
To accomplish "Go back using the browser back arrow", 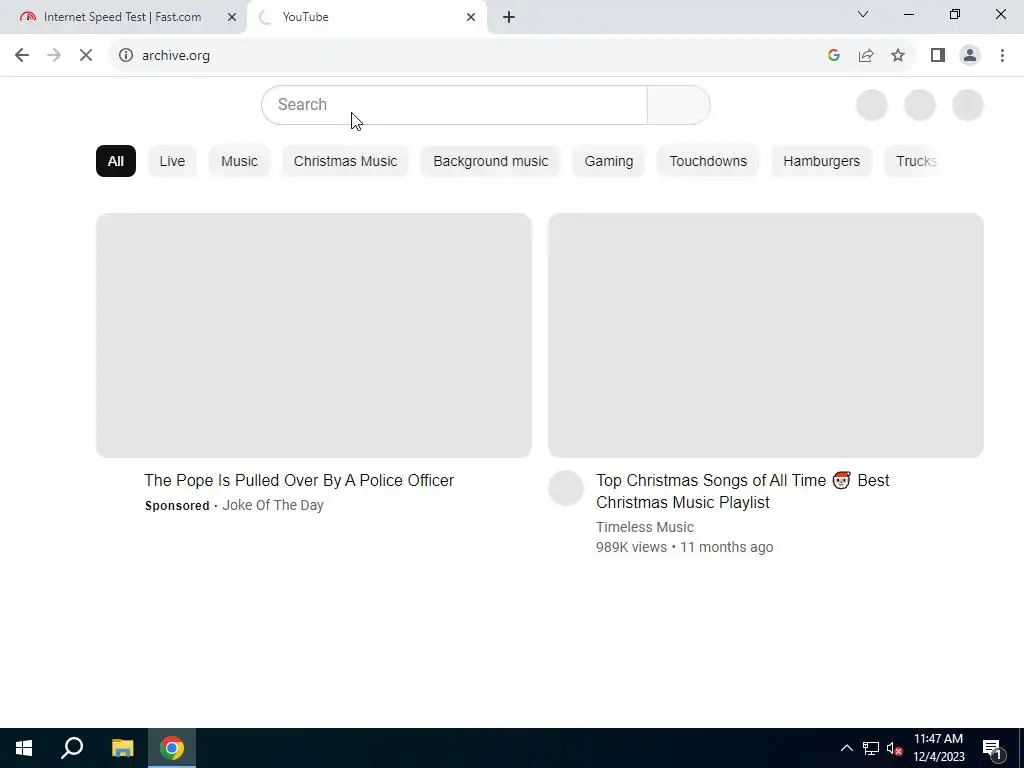I will click(22, 56).
